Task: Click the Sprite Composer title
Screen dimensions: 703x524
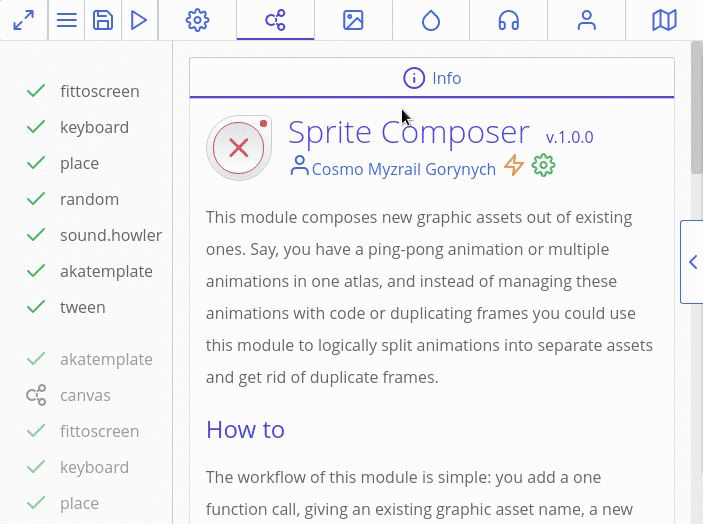Action: 408,132
